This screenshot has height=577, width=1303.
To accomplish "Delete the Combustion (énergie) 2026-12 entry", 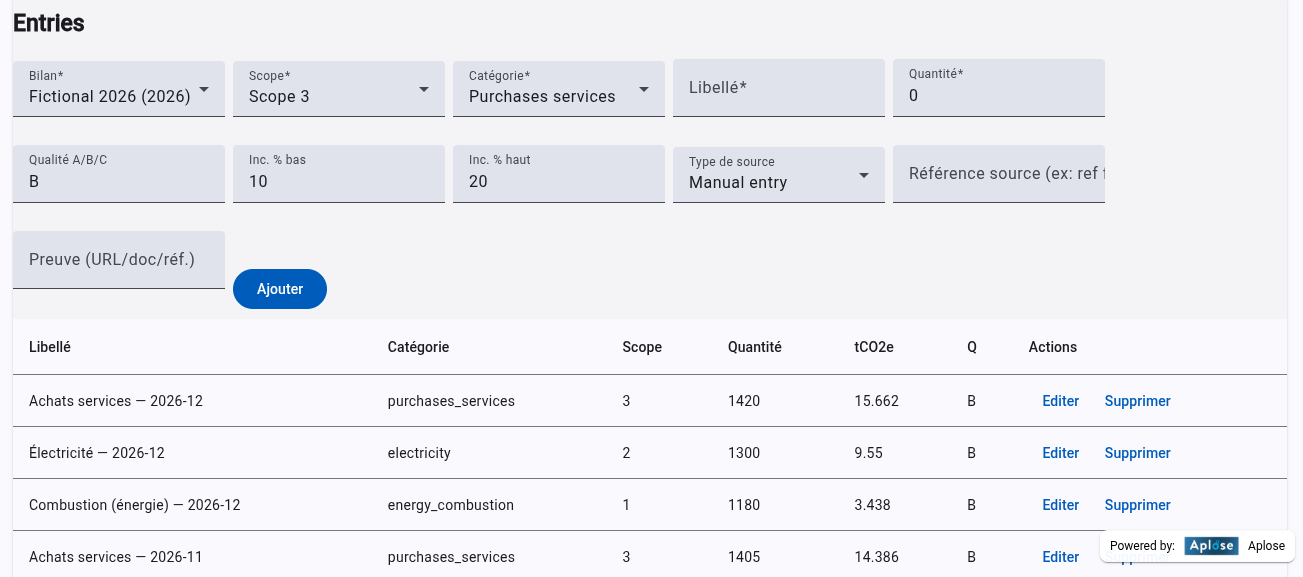I will point(1137,505).
